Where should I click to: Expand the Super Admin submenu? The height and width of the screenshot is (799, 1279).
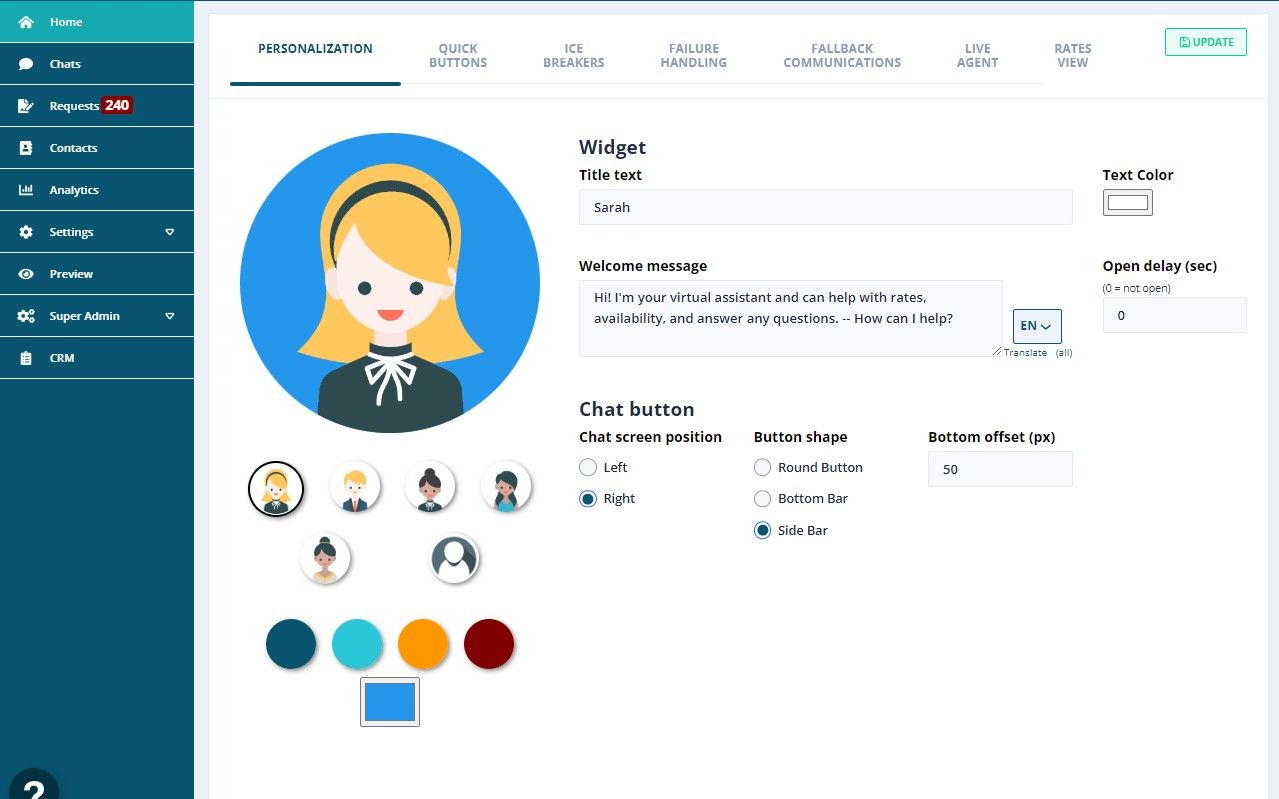pos(170,316)
